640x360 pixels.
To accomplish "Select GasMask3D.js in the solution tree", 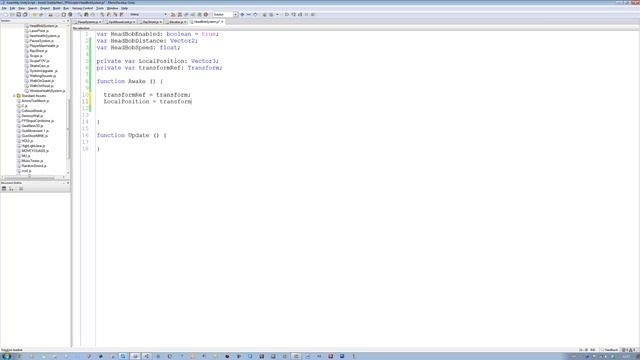I will 32,126.
